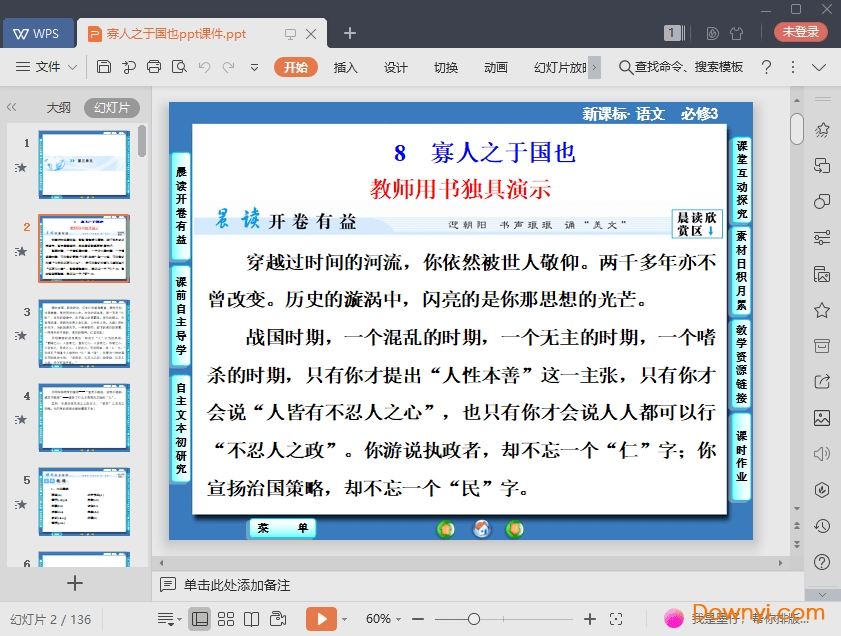The width and height of the screenshot is (841, 636).
Task: Click the Print Preview icon
Action: coord(180,67)
